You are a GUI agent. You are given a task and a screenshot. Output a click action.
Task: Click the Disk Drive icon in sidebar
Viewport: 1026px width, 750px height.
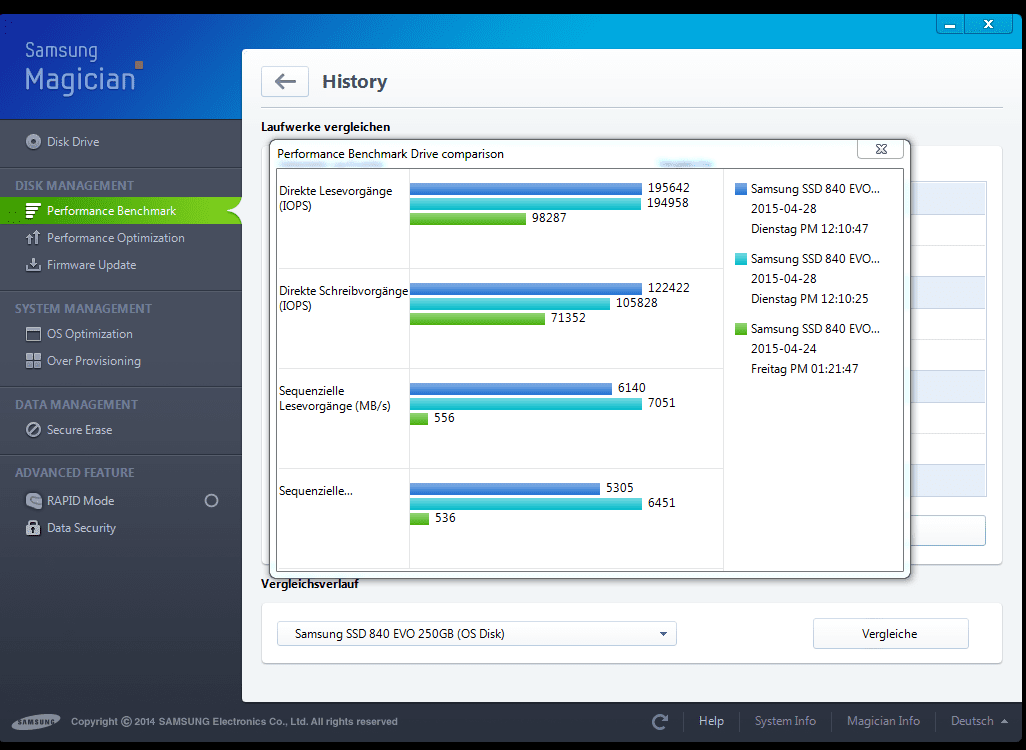click(33, 141)
